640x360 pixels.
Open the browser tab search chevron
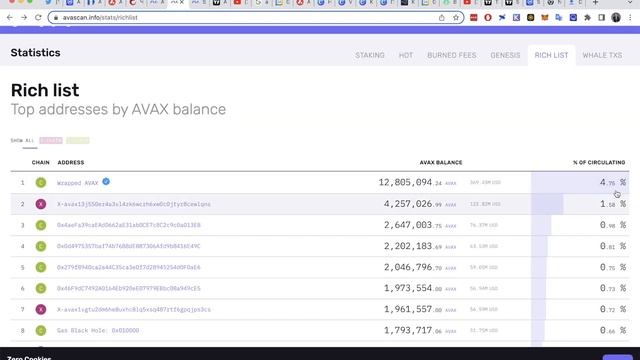click(x=630, y=2)
